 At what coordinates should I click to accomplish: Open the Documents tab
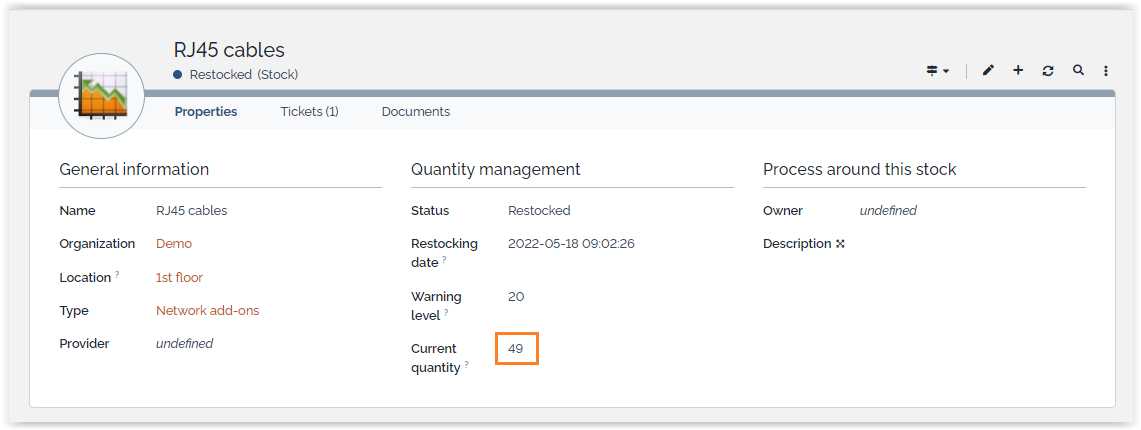point(415,112)
